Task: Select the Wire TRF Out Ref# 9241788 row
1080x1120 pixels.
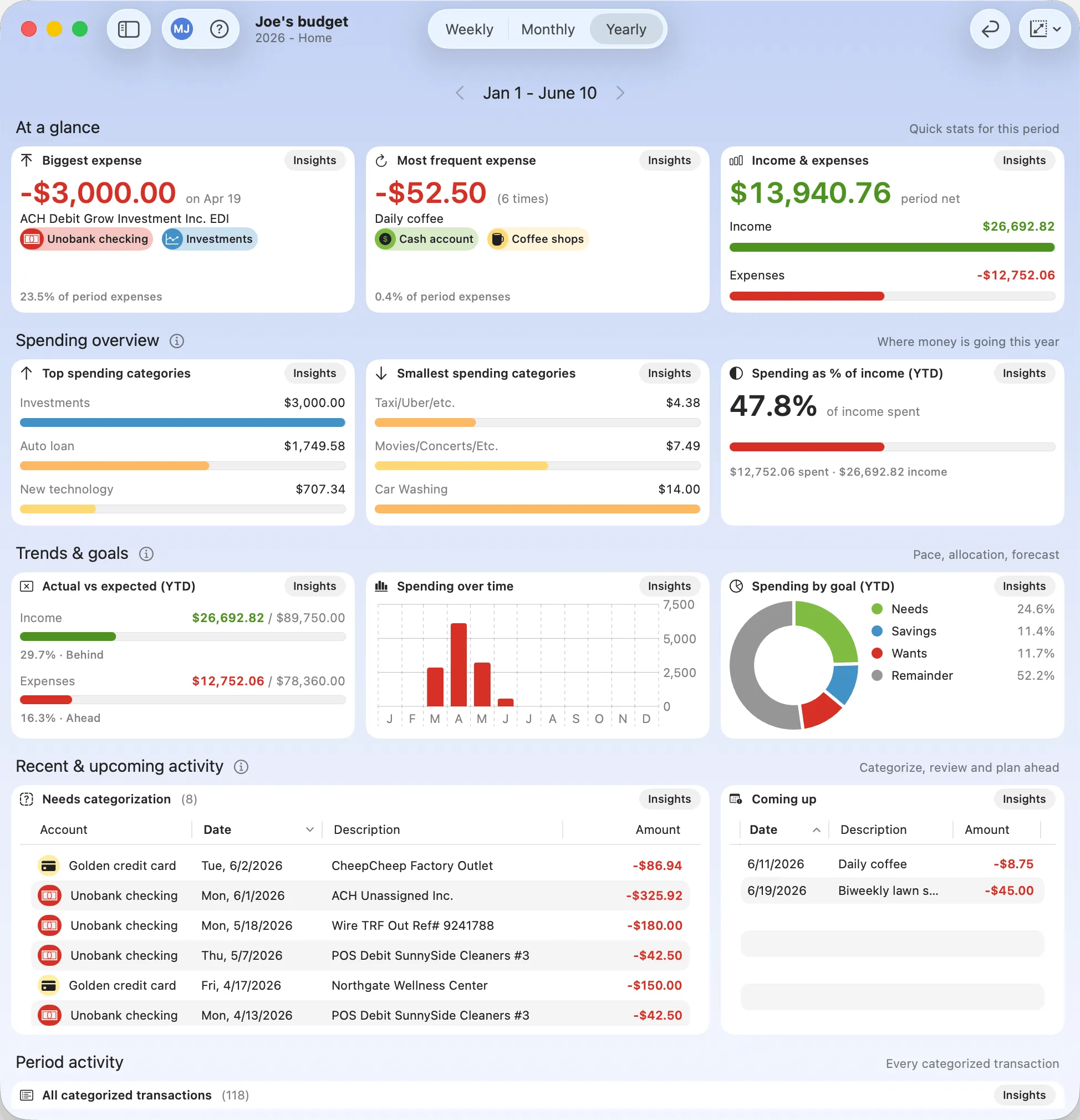Action: point(360,926)
